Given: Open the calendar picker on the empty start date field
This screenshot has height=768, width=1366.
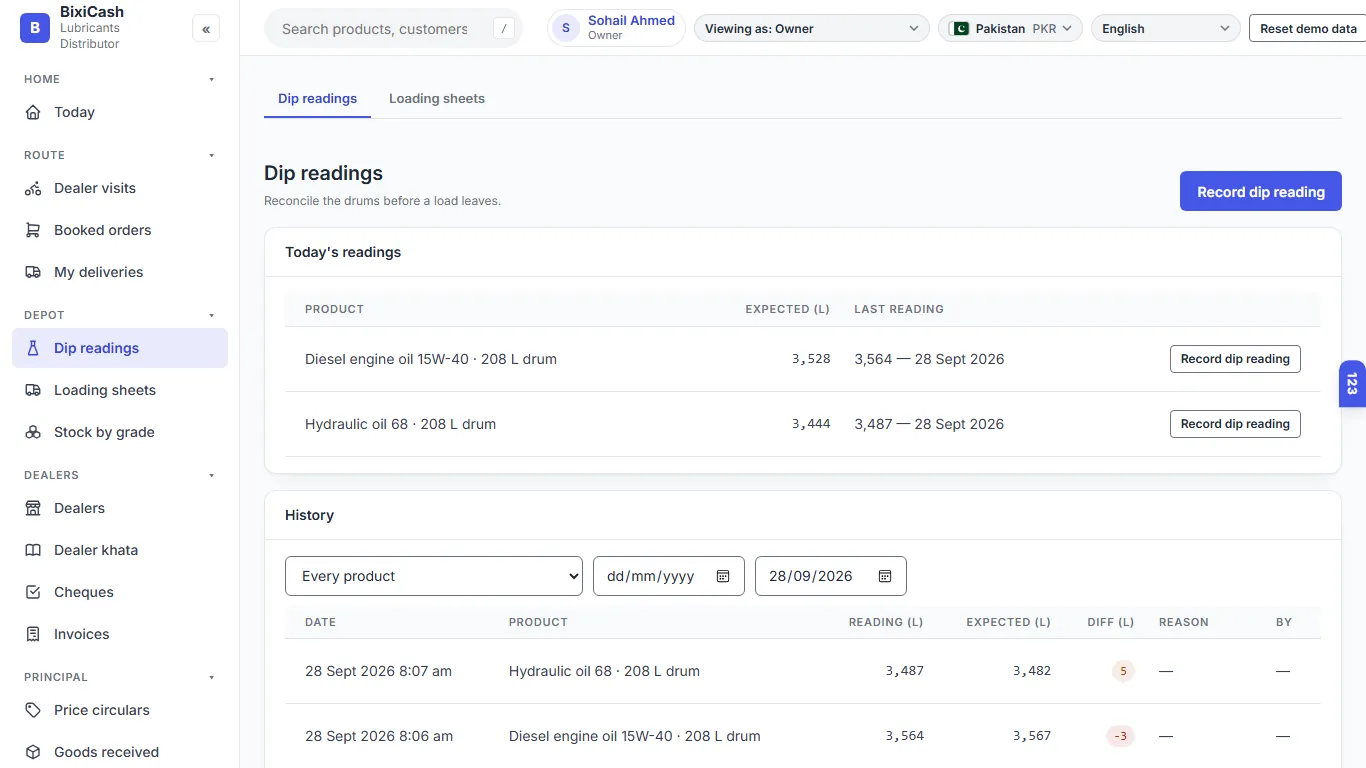Looking at the screenshot, I should 723,576.
